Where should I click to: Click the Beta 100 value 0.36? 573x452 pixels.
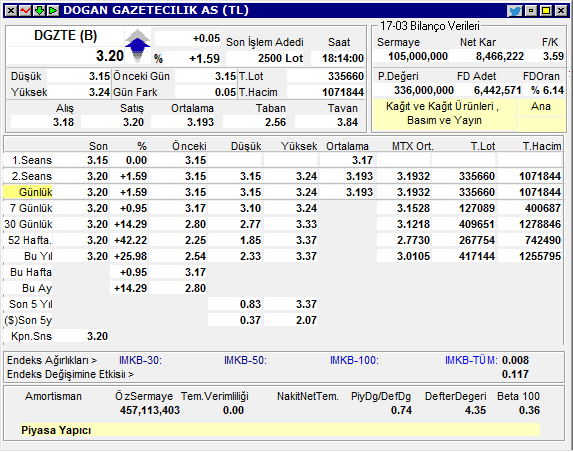click(529, 410)
